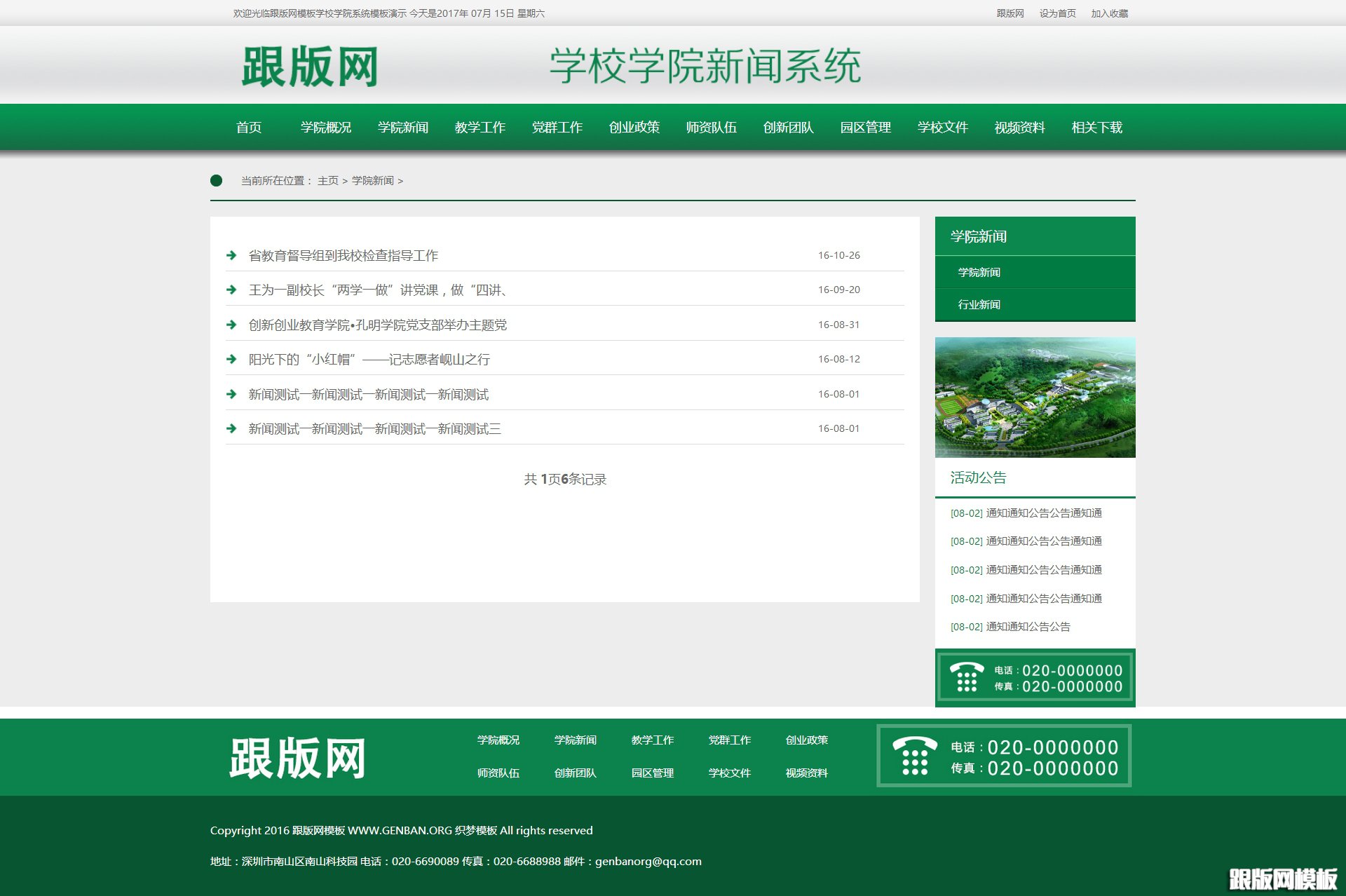Click 创新创业教育学院 party news article
The height and width of the screenshot is (896, 1346).
pos(378,325)
